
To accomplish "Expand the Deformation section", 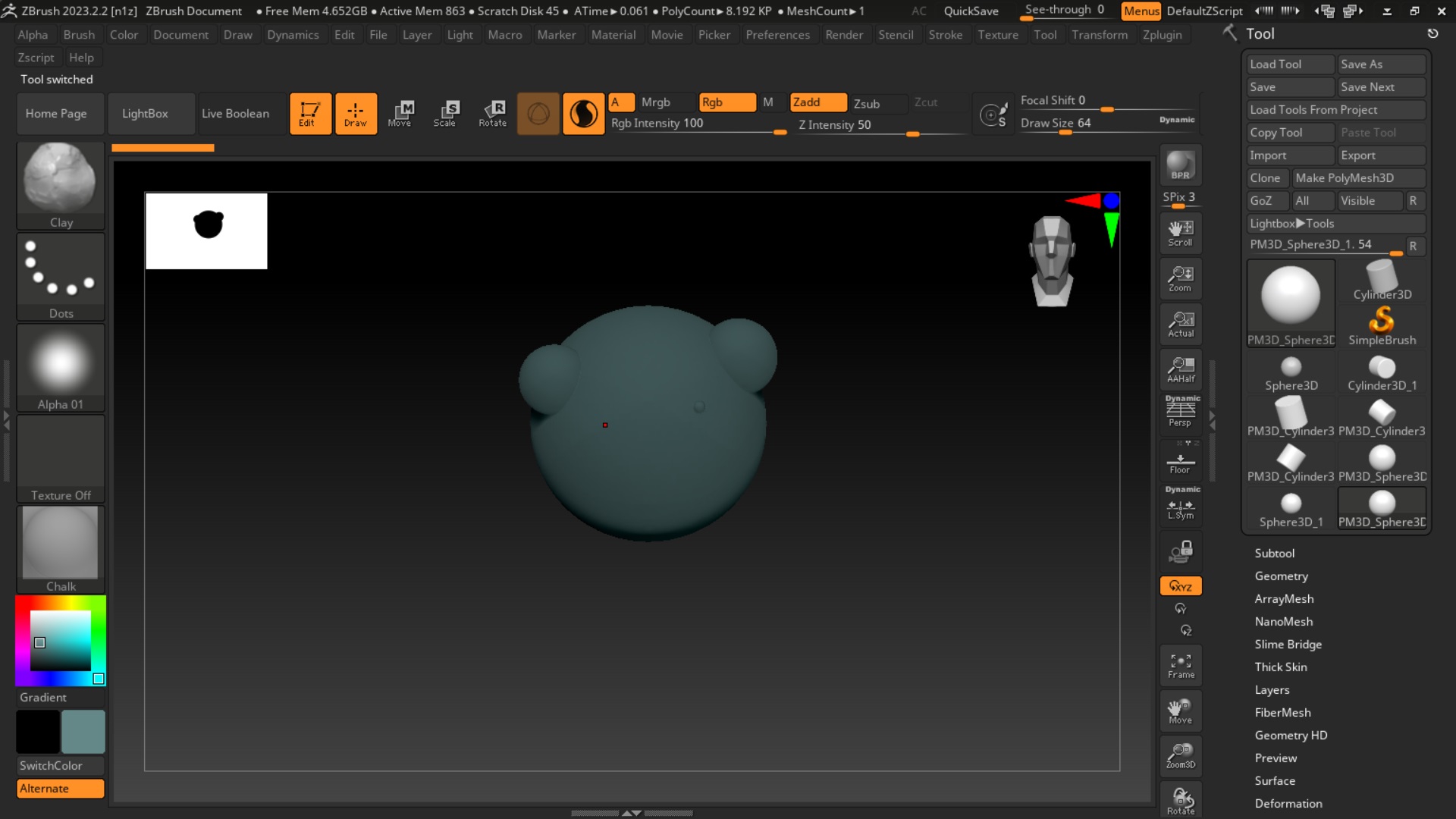I will point(1288,804).
